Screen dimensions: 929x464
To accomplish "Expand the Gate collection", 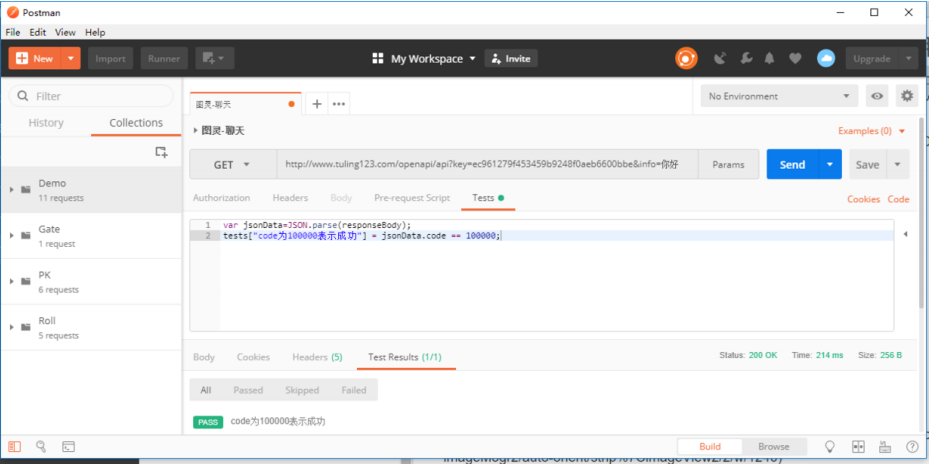I will 11,235.
